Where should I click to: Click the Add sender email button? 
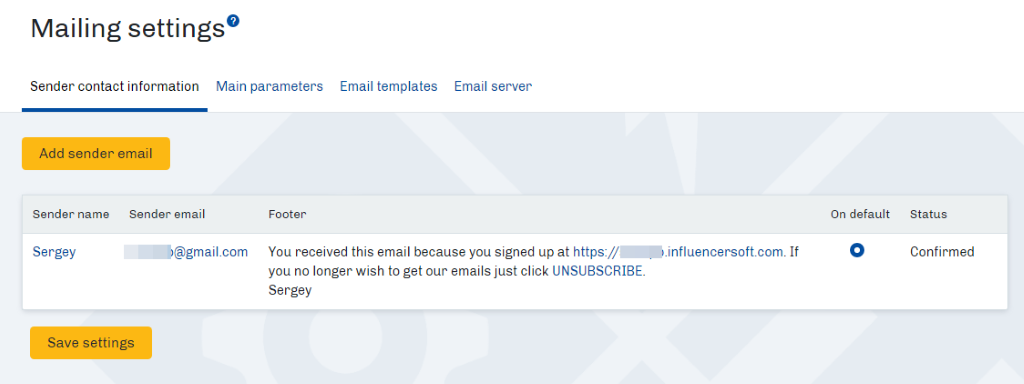(96, 153)
